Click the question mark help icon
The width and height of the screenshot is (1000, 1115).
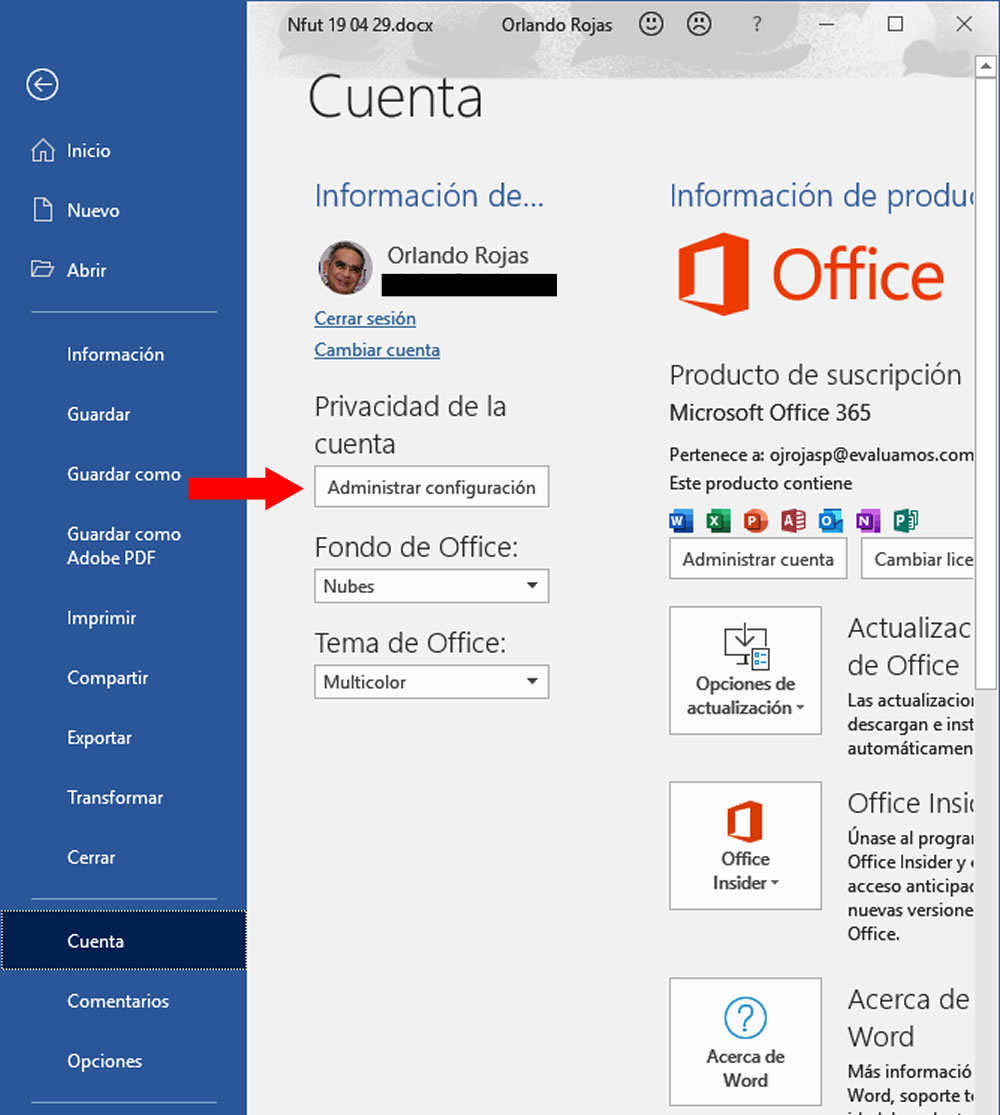757,24
